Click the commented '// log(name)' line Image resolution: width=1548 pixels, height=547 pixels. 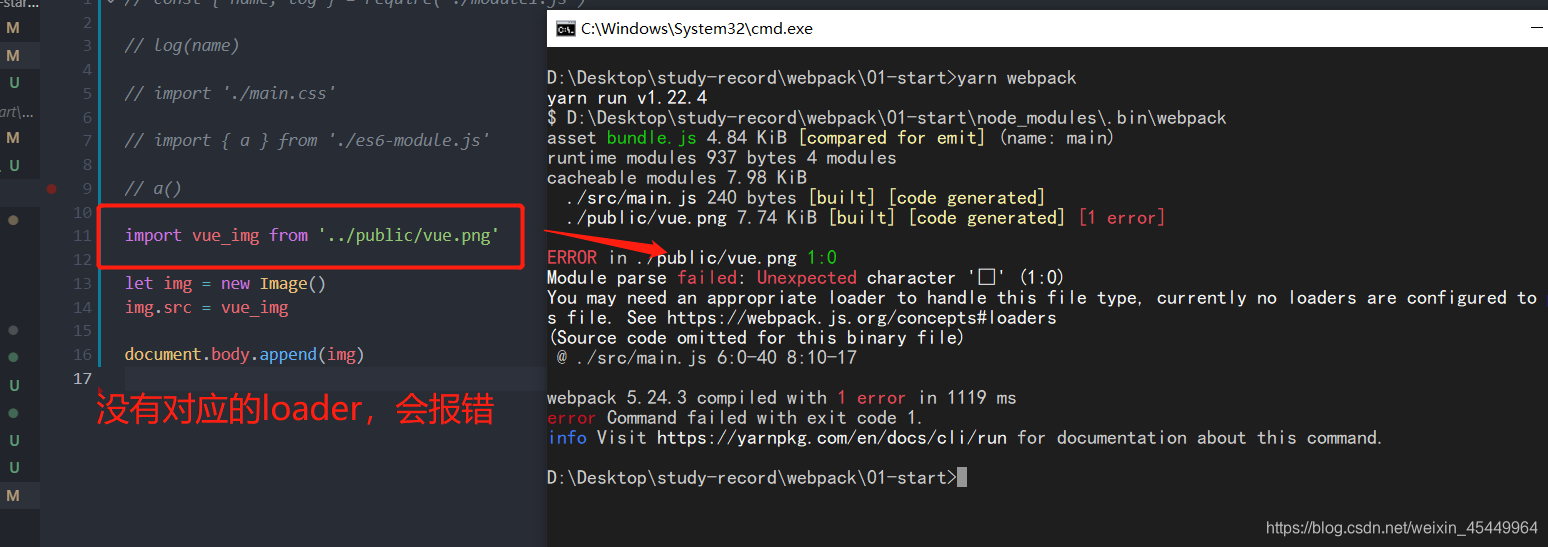[x=182, y=45]
